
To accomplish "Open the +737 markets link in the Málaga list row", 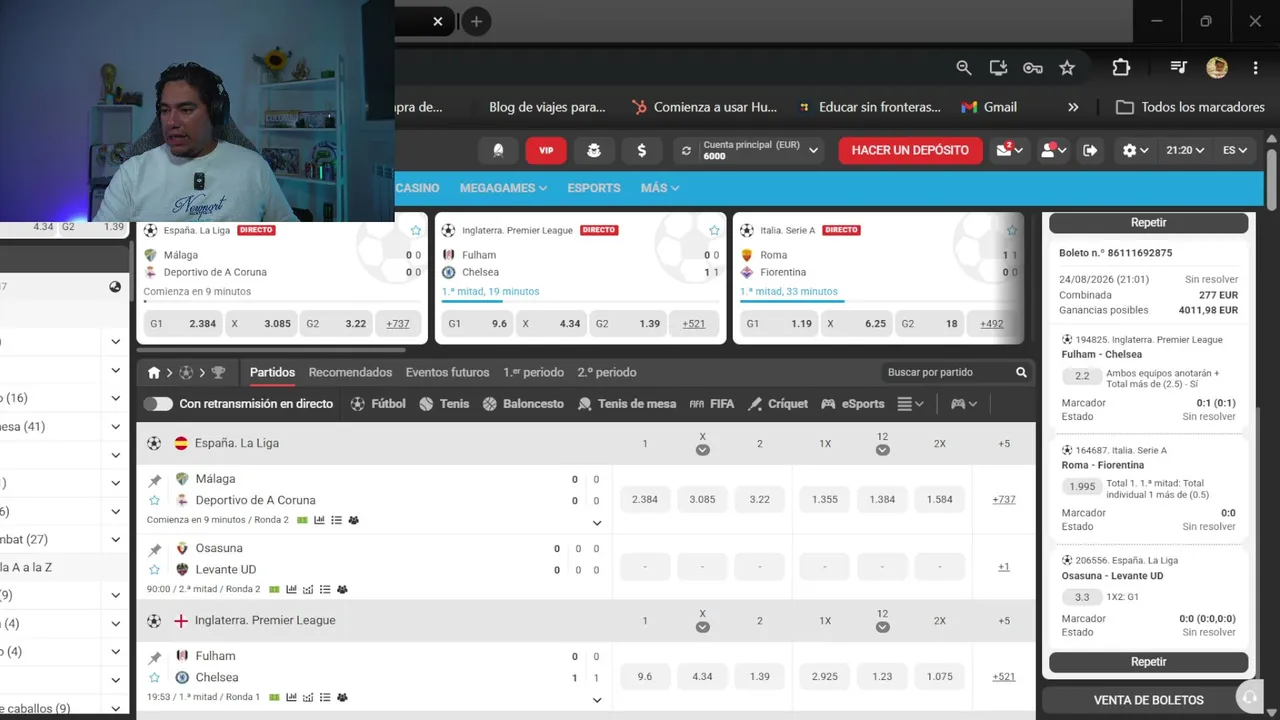I will 1003,499.
